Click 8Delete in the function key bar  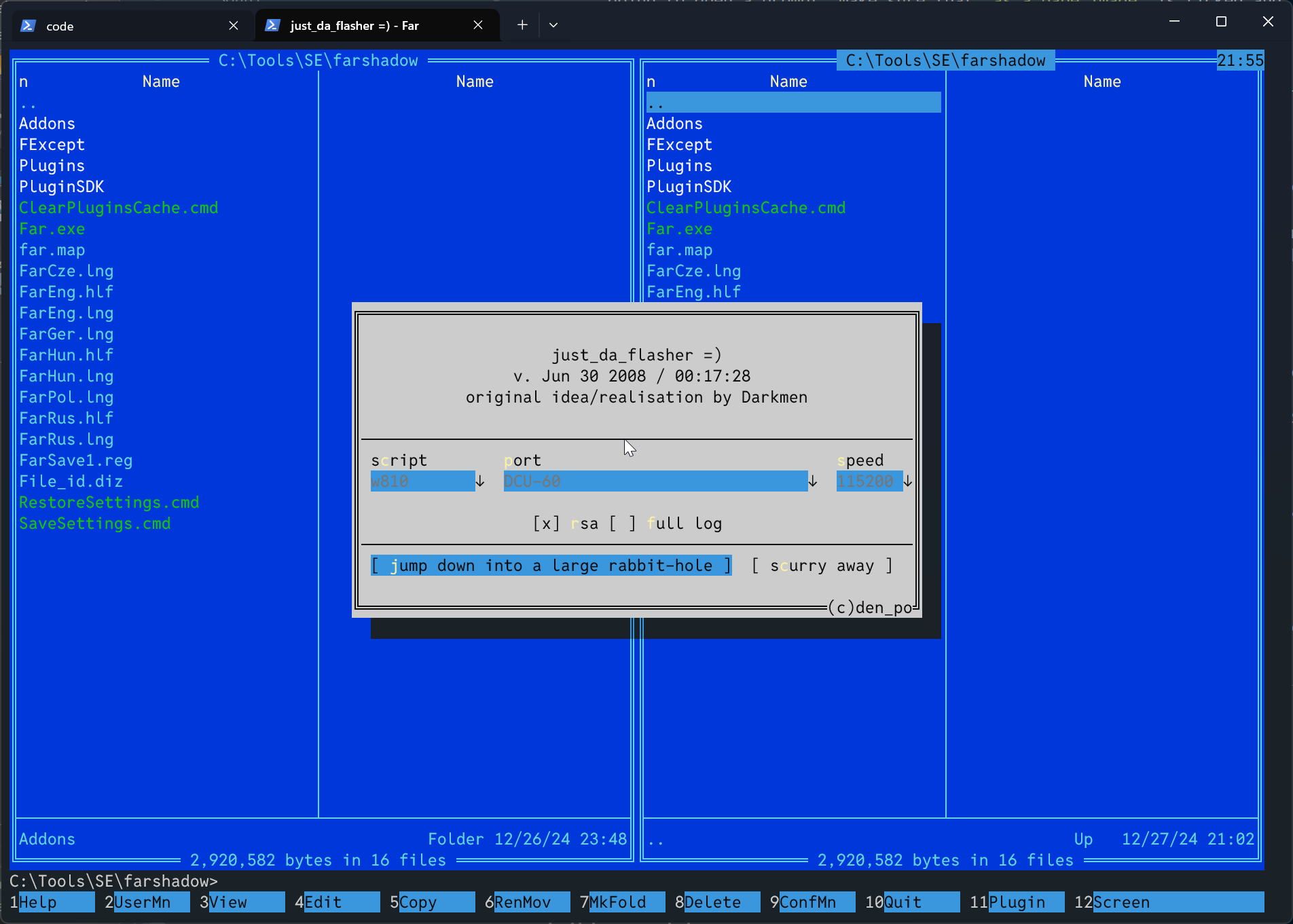click(718, 902)
